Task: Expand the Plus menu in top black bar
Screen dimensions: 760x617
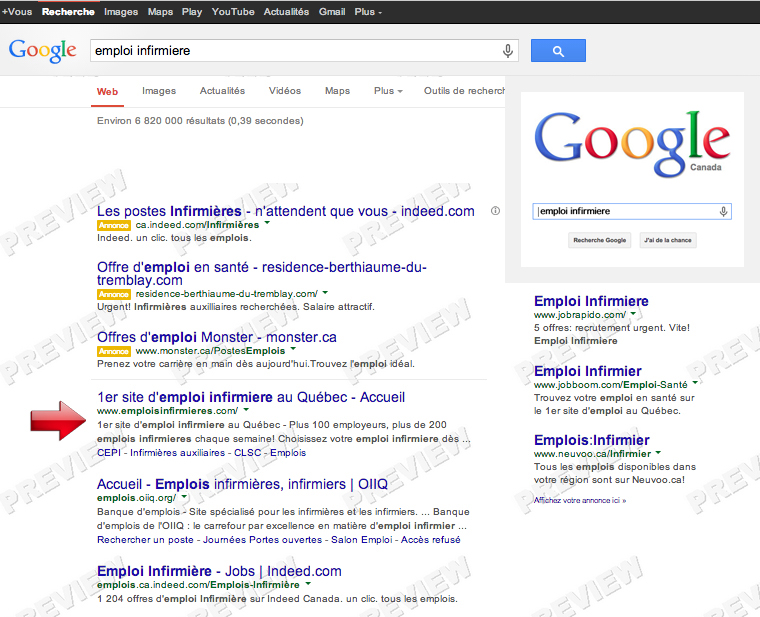Action: click(368, 12)
